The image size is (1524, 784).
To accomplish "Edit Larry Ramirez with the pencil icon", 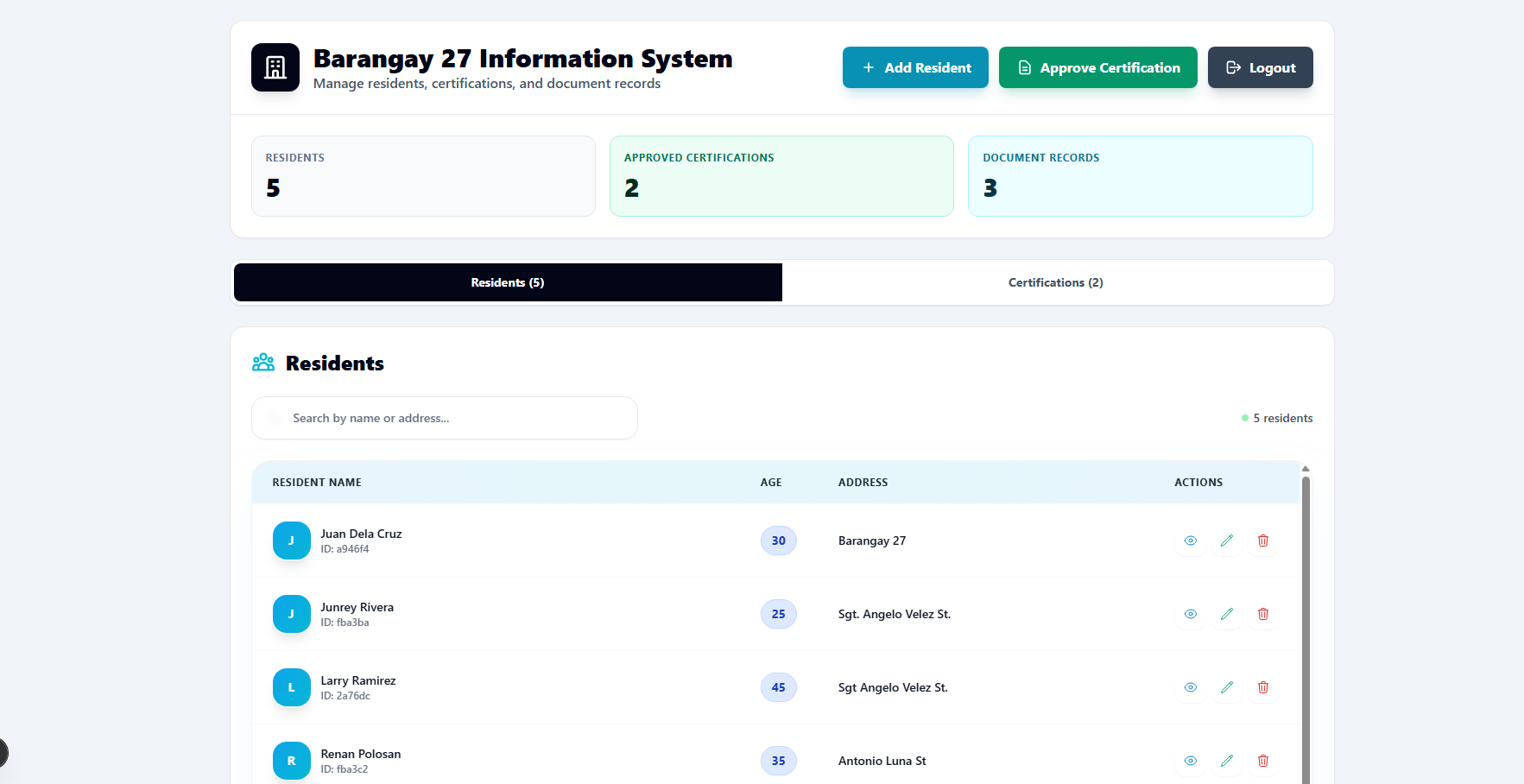I will 1227,687.
